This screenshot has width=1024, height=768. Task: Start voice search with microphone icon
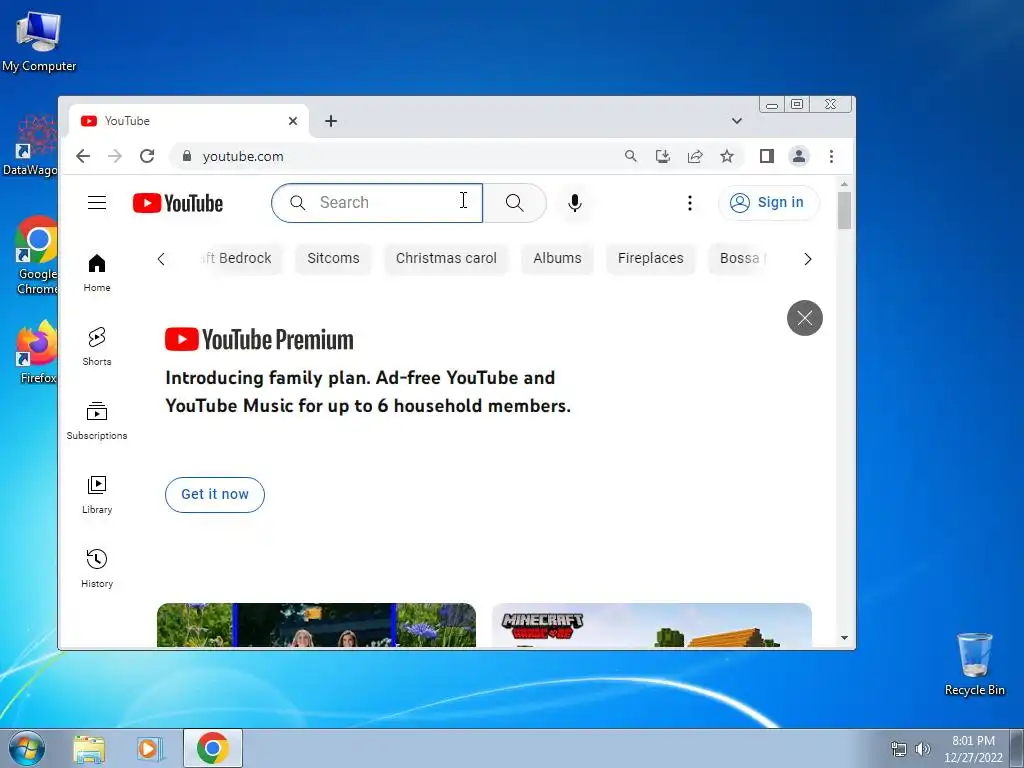coord(575,203)
